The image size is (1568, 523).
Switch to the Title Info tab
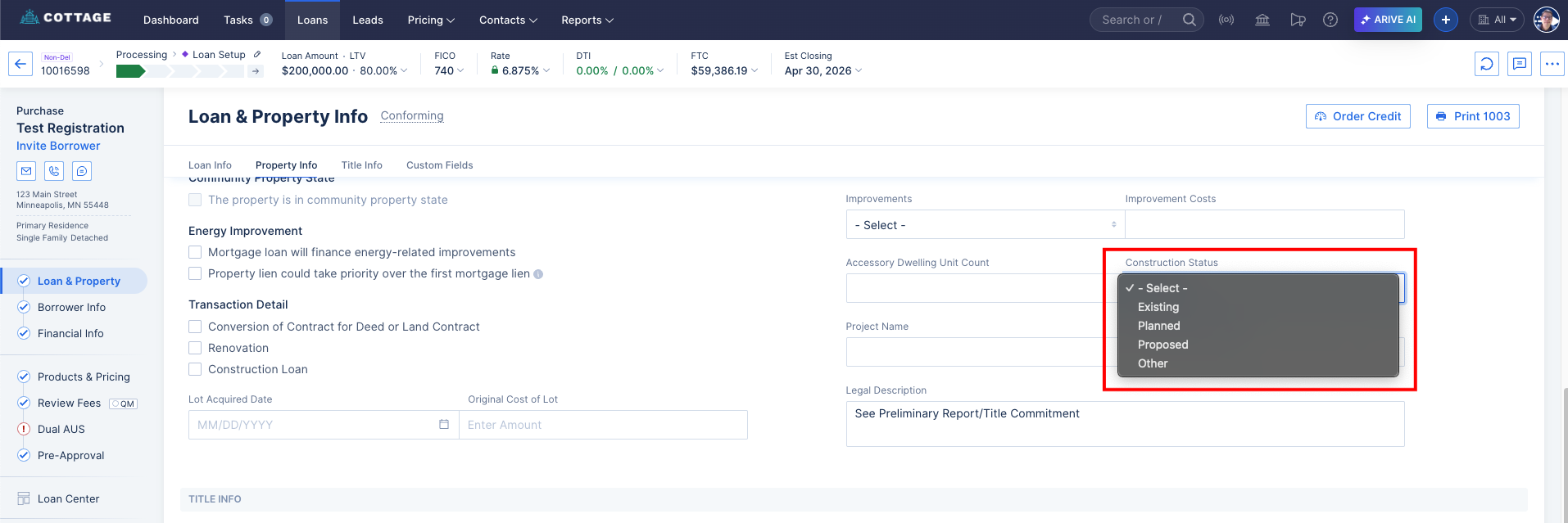361,165
